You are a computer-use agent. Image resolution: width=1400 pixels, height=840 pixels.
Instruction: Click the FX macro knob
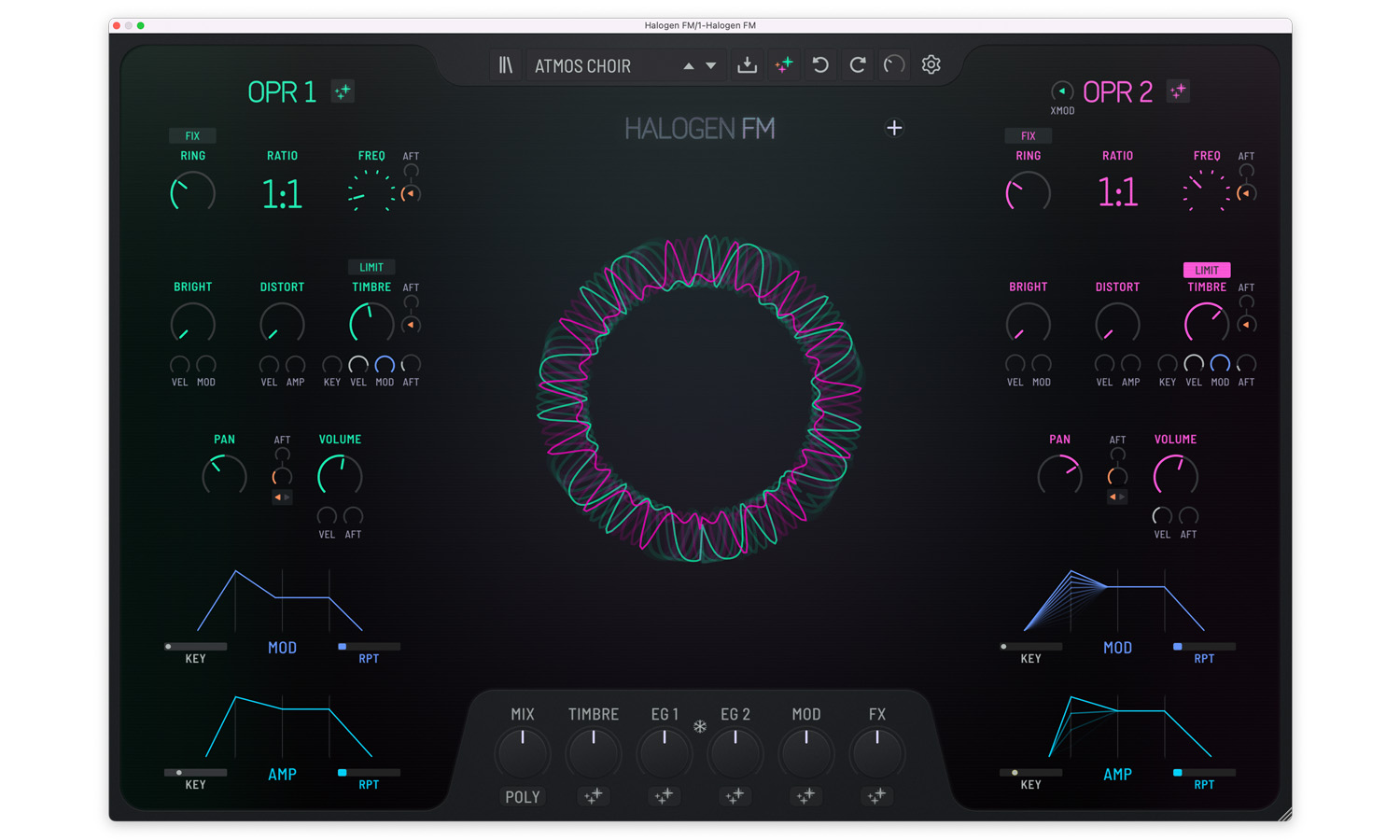point(877,752)
